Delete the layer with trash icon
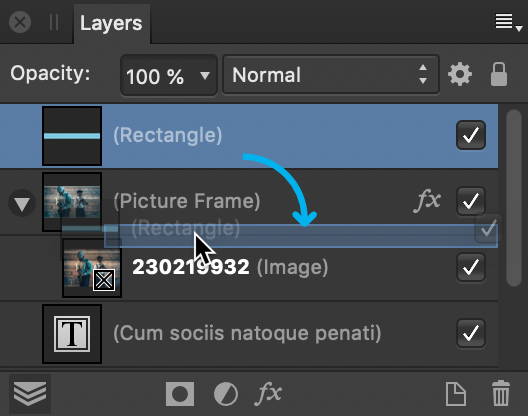Image resolution: width=528 pixels, height=416 pixels. click(501, 393)
